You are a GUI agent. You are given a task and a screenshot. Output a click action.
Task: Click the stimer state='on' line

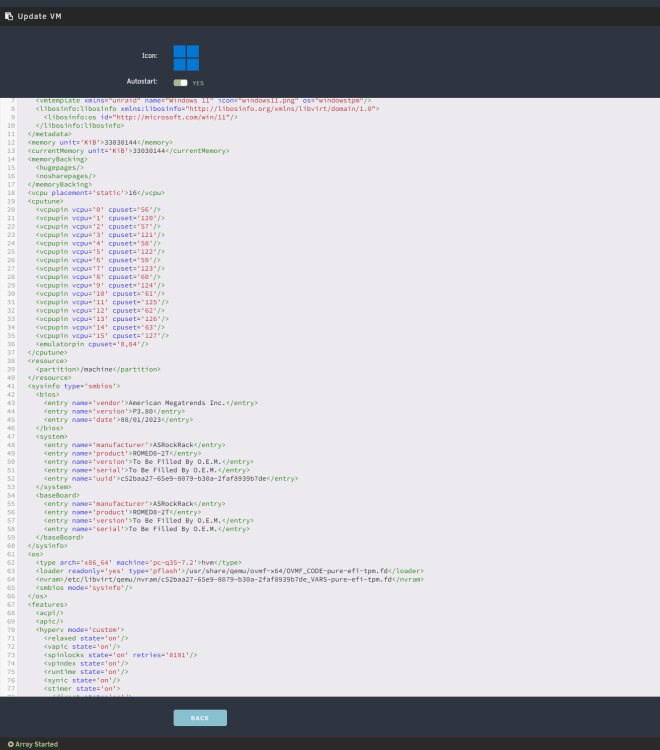[x=82, y=689]
